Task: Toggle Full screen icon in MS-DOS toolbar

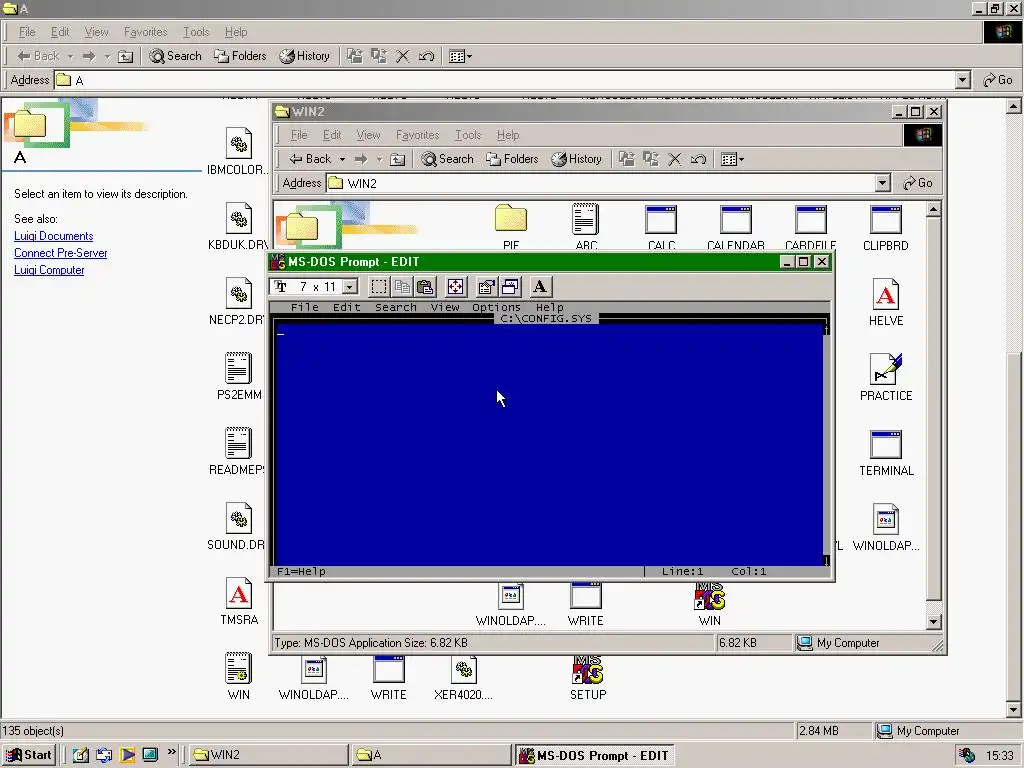Action: tap(455, 287)
